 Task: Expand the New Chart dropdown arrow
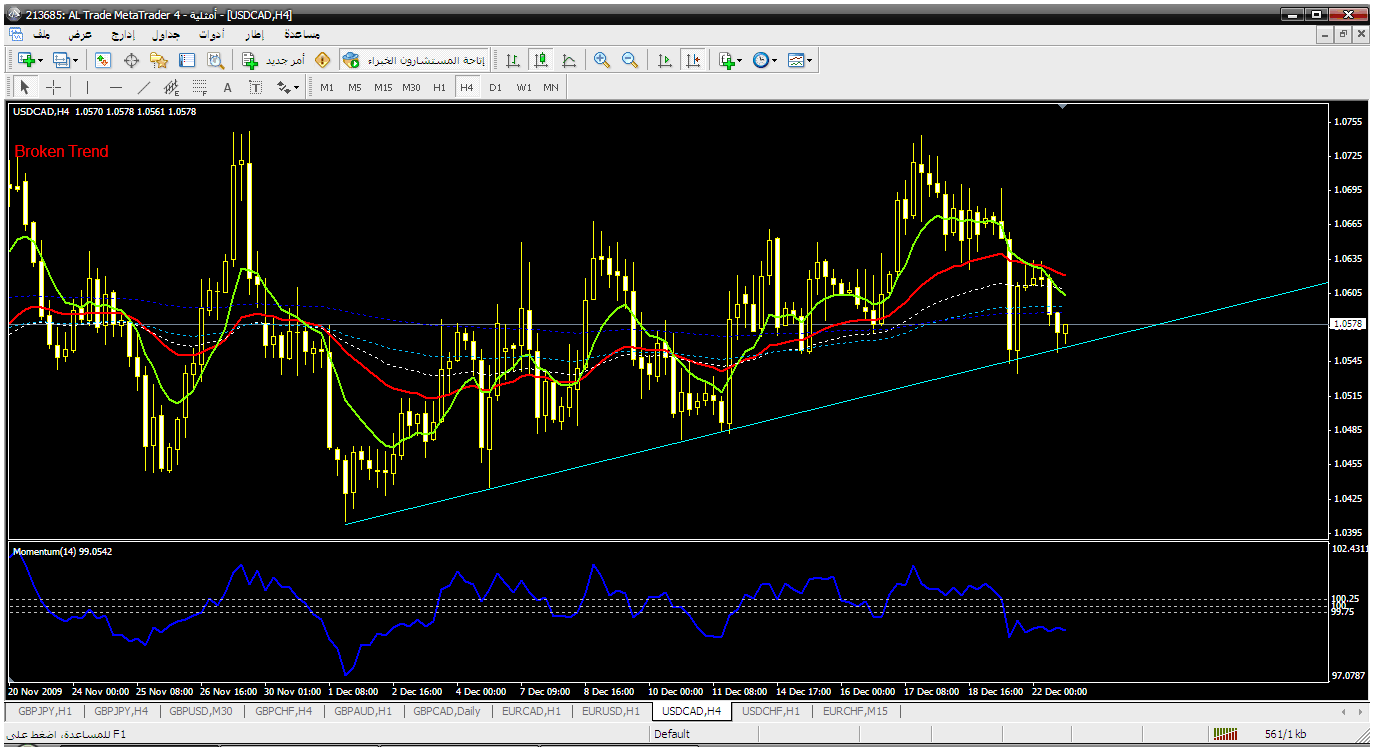point(40,60)
